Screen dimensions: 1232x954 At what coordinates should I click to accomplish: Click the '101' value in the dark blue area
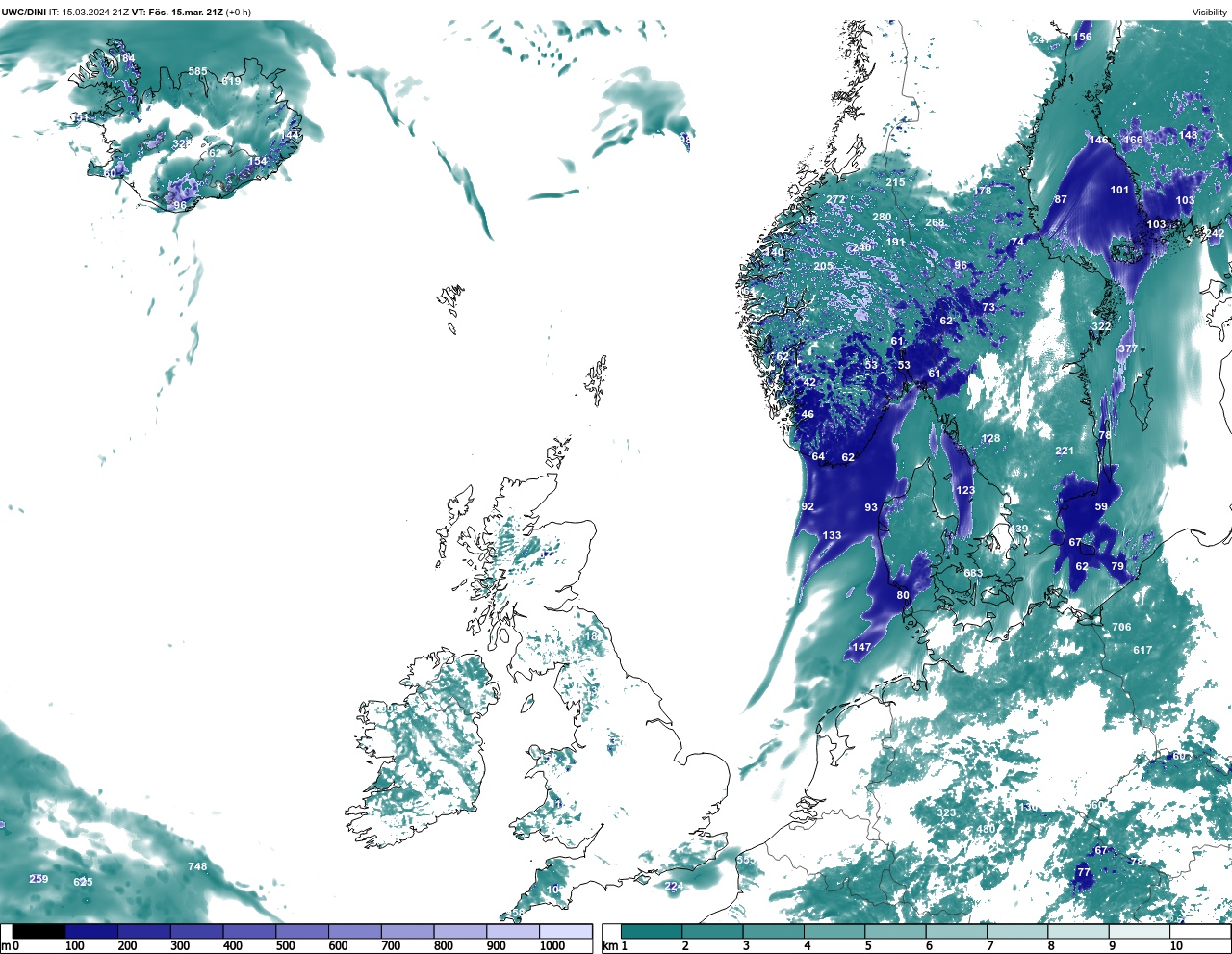1119,190
